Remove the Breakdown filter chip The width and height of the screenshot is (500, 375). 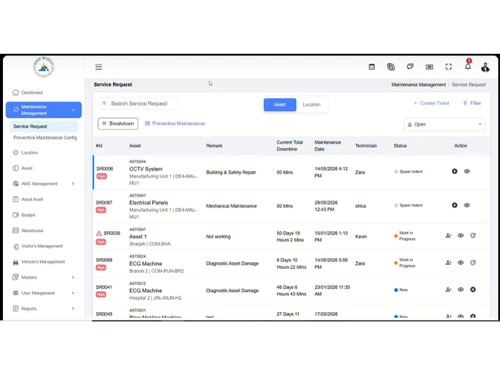104,124
